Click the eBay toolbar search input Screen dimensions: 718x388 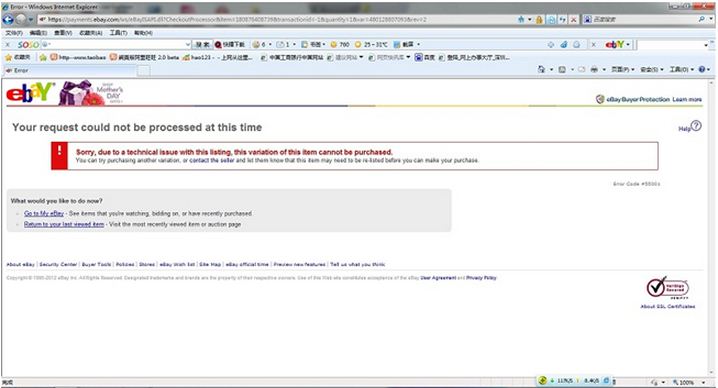pos(669,45)
